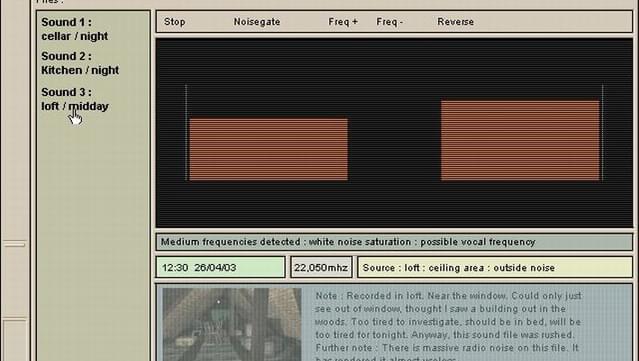Click the left edge scrollbar handle
Image resolution: width=639 pixels, height=361 pixels.
pos(15,244)
